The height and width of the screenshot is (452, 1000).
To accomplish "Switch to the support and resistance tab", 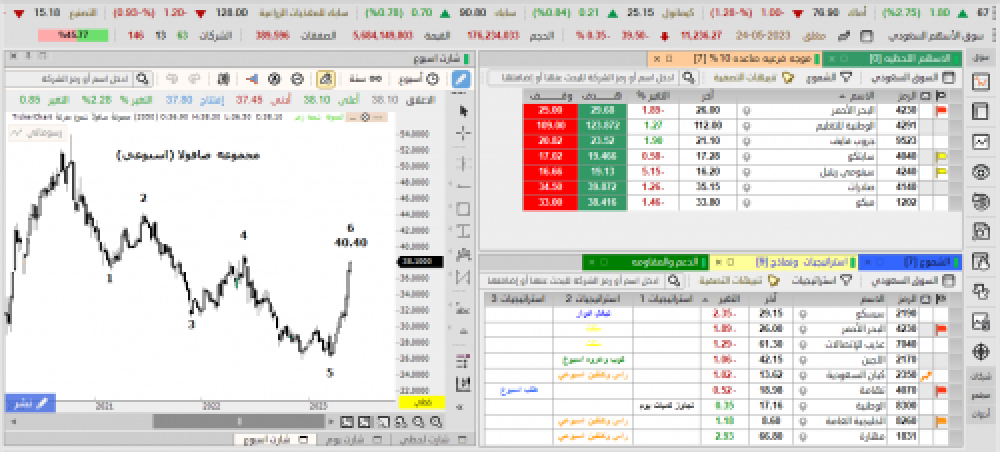I will (x=666, y=262).
